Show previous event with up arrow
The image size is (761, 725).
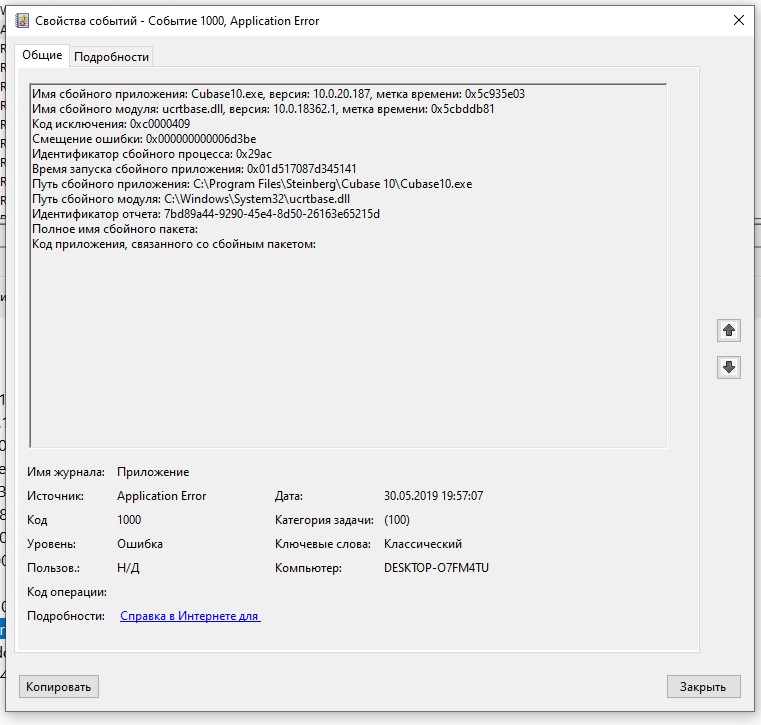pos(728,330)
